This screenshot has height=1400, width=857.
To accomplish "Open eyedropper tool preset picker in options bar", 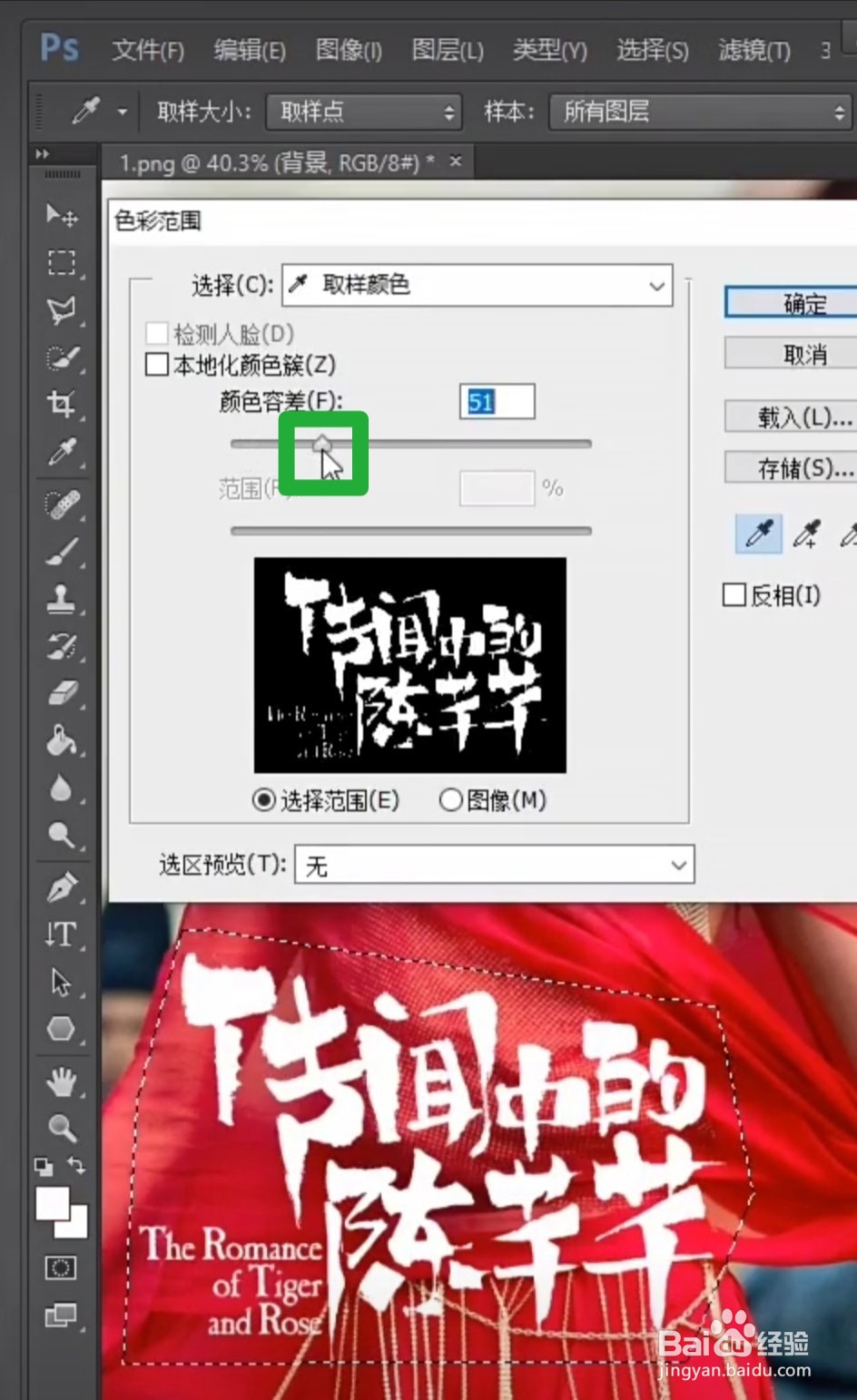I will pos(122,113).
